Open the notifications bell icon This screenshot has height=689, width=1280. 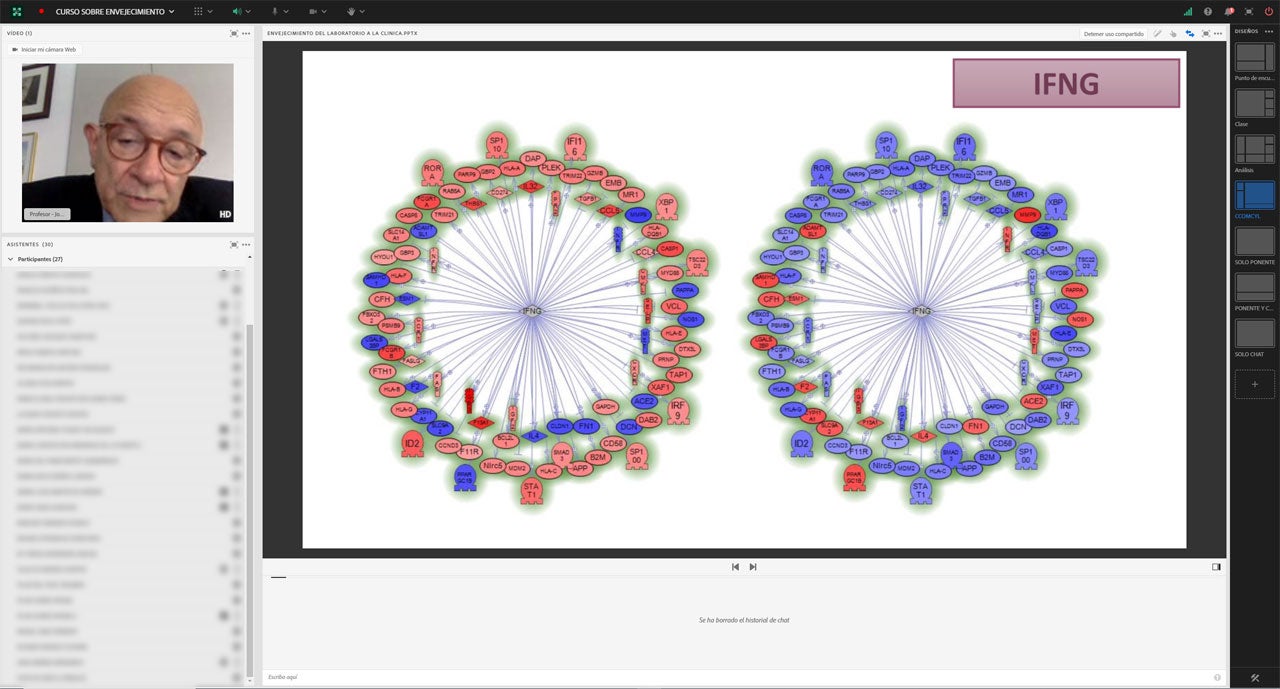pyautogui.click(x=1229, y=11)
